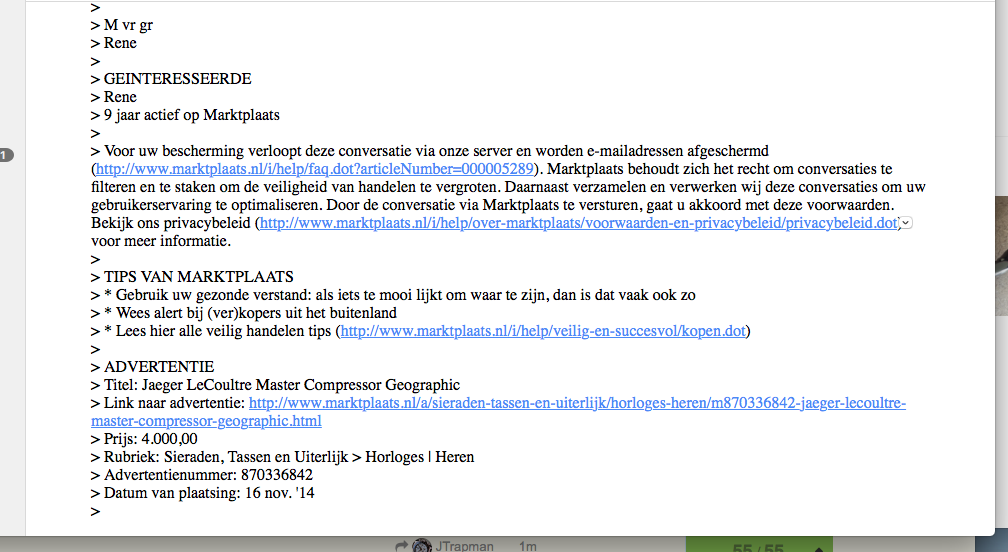Click the heading GEINTERESSEERDE
Image resolution: width=1008 pixels, height=552 pixels.
pos(177,79)
